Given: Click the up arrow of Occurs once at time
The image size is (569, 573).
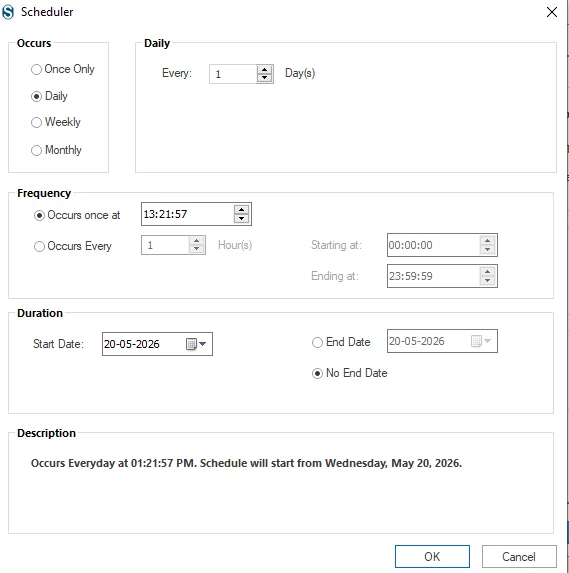Looking at the screenshot, I should point(241,210).
